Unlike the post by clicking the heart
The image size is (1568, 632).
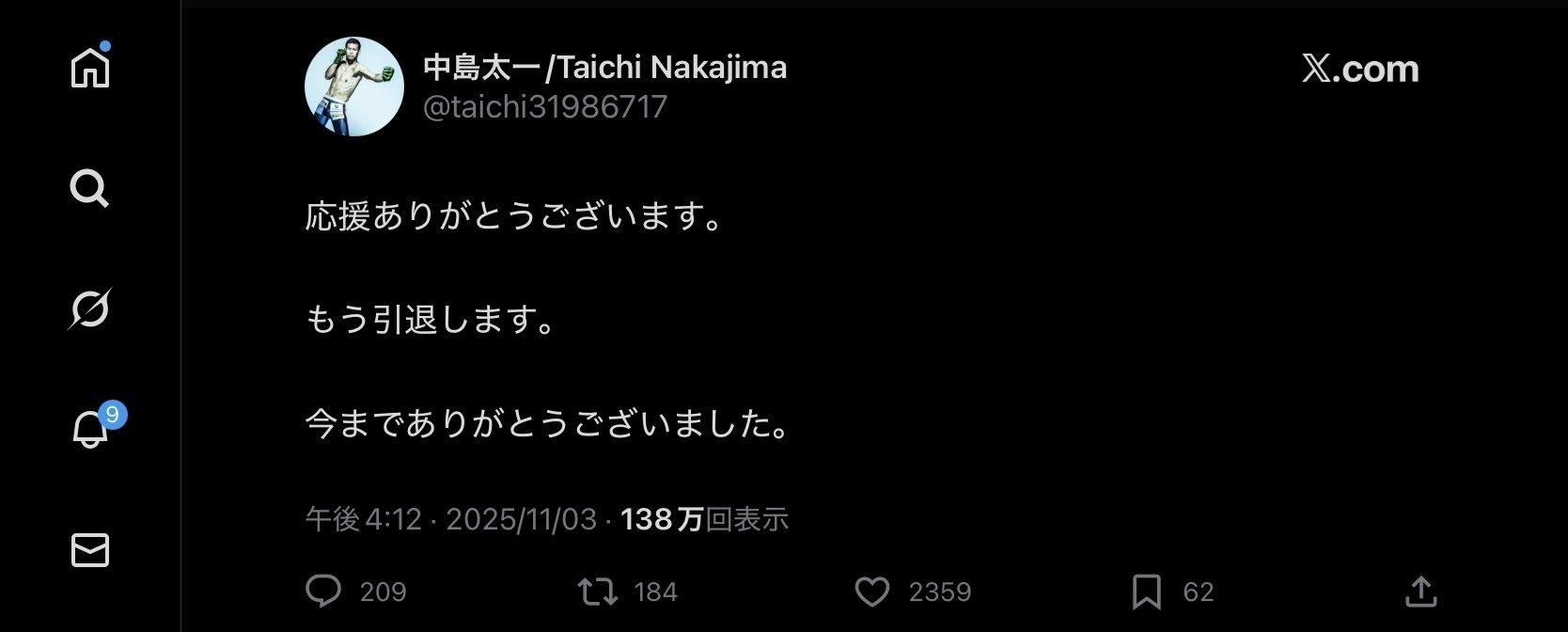tap(874, 592)
